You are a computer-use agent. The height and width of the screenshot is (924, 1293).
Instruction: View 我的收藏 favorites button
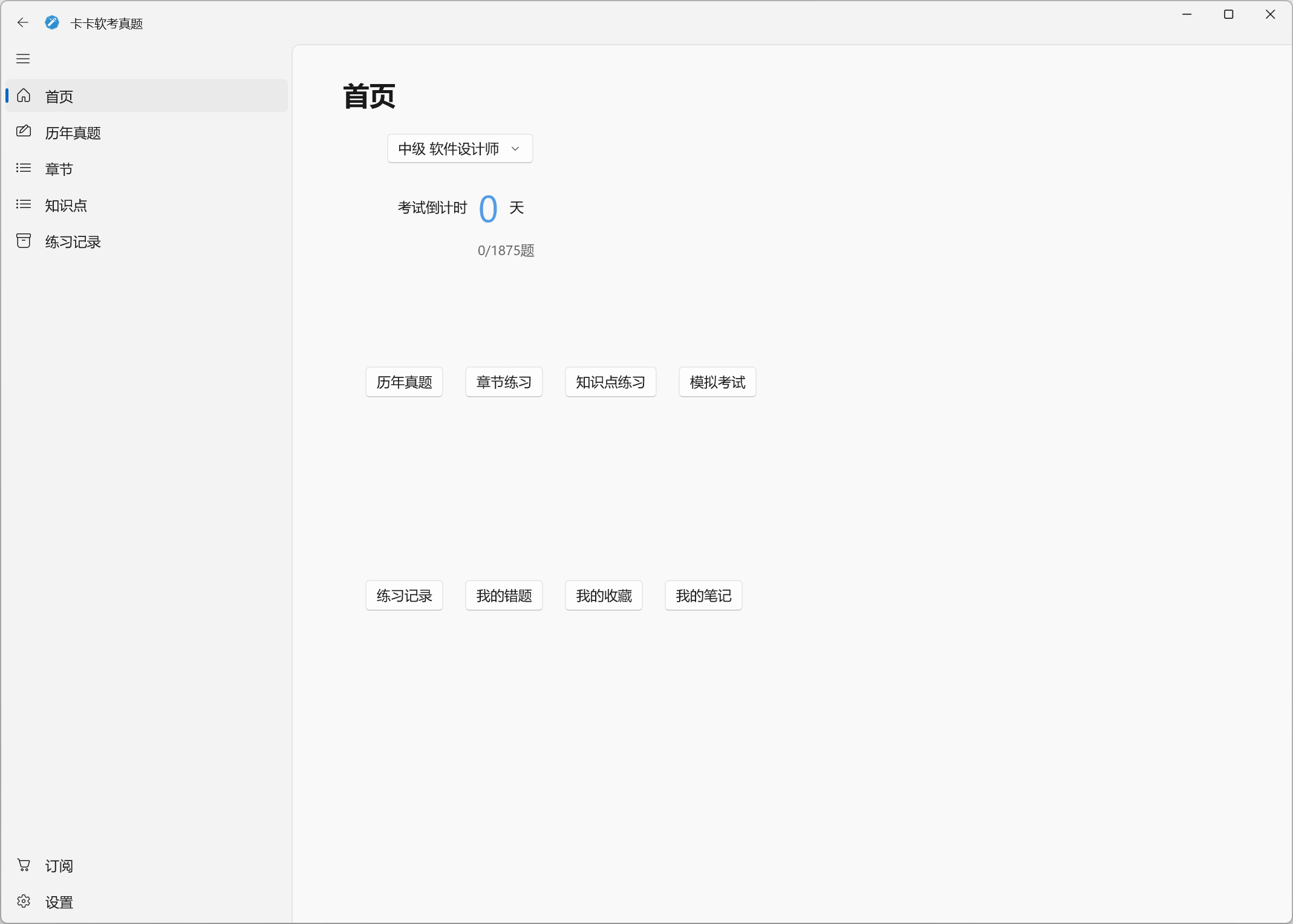coord(604,596)
